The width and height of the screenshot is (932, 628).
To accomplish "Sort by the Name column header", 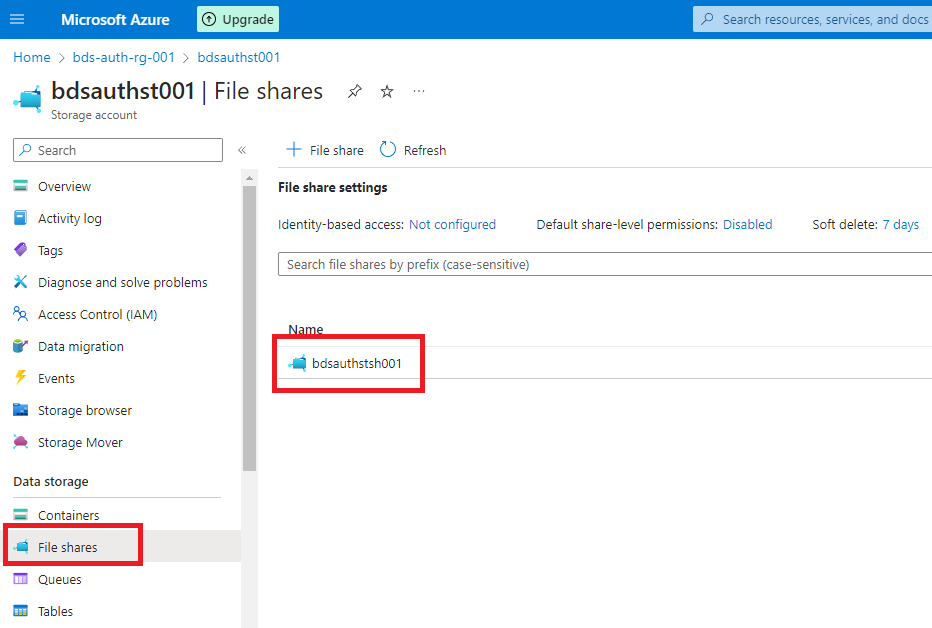I will (306, 330).
